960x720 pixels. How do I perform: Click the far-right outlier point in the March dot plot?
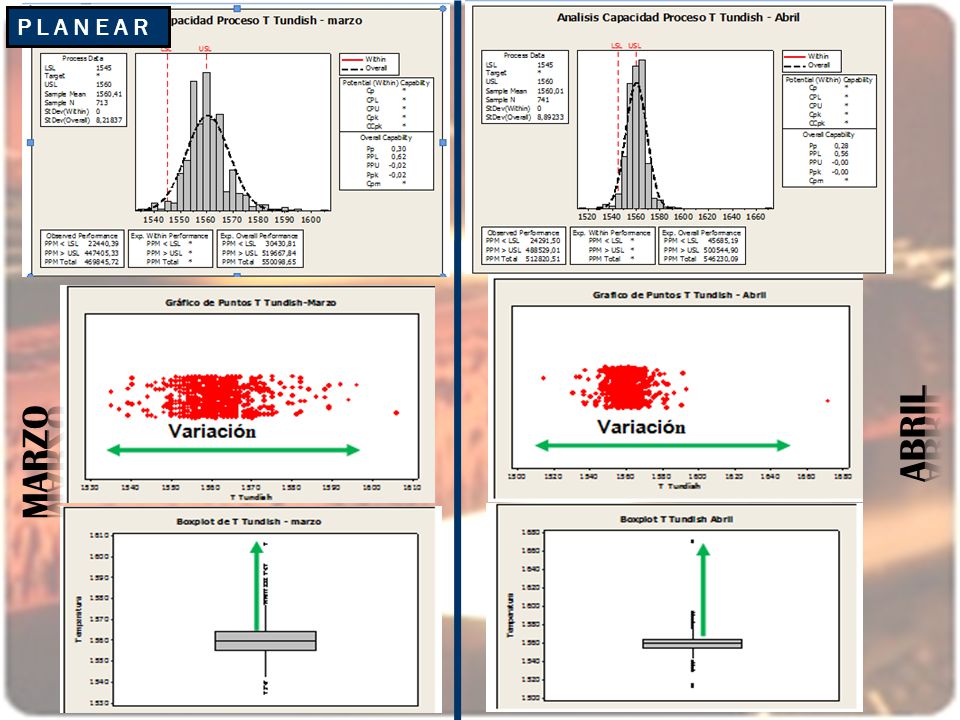coord(396,413)
